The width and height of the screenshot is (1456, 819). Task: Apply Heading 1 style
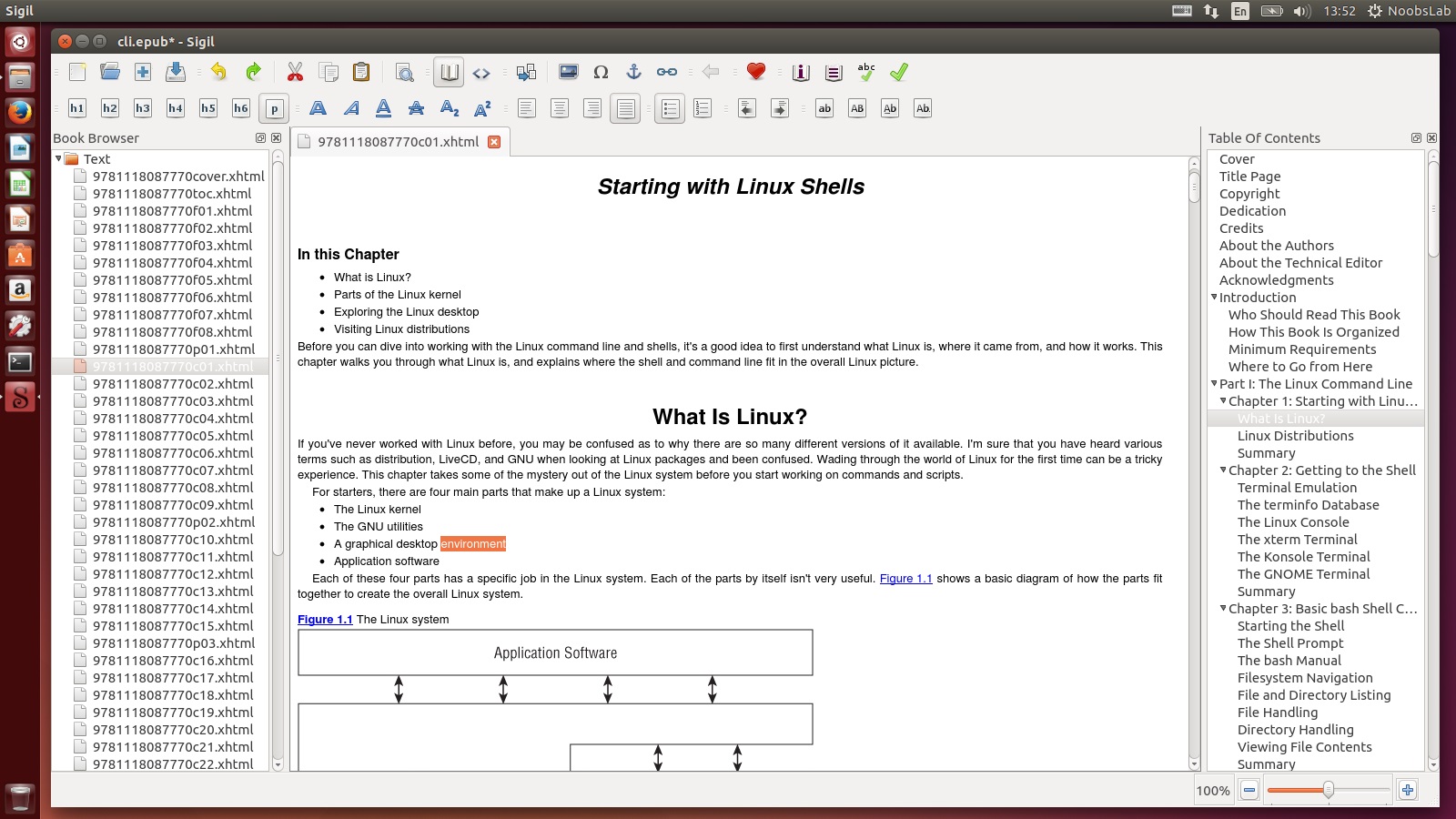click(77, 108)
